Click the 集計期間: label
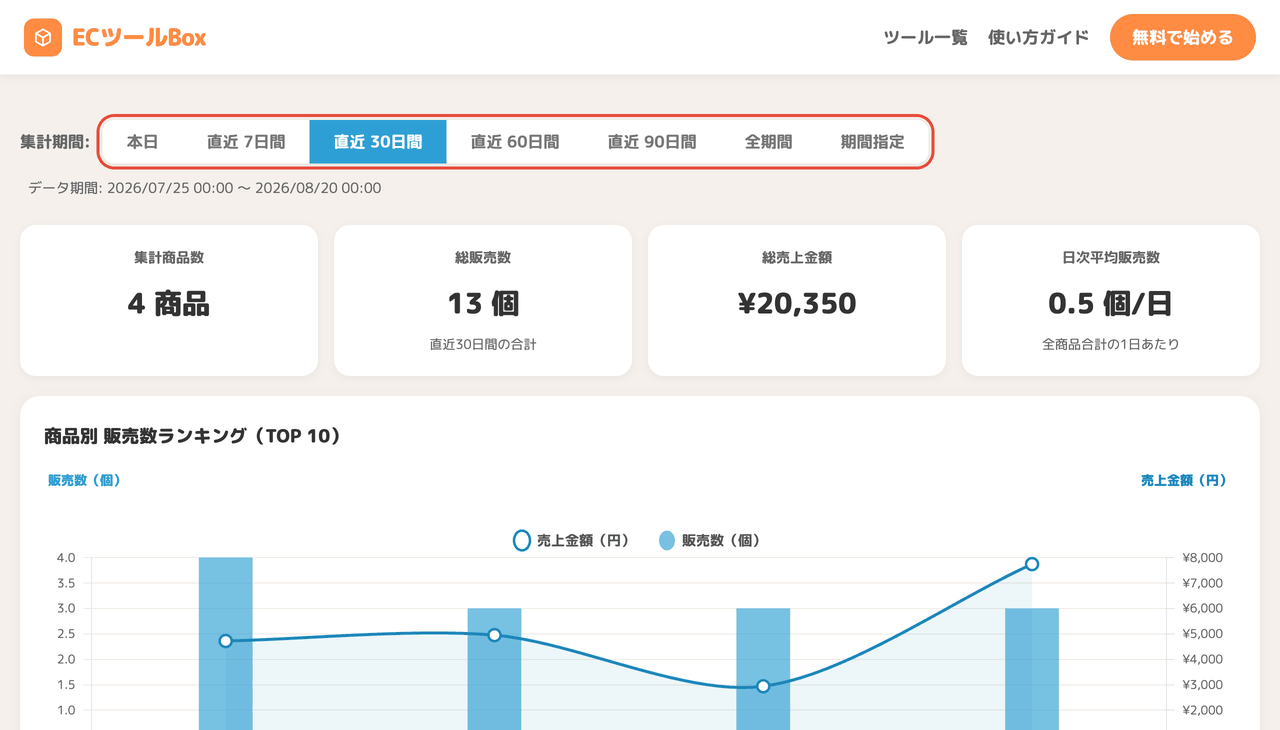 pos(55,142)
